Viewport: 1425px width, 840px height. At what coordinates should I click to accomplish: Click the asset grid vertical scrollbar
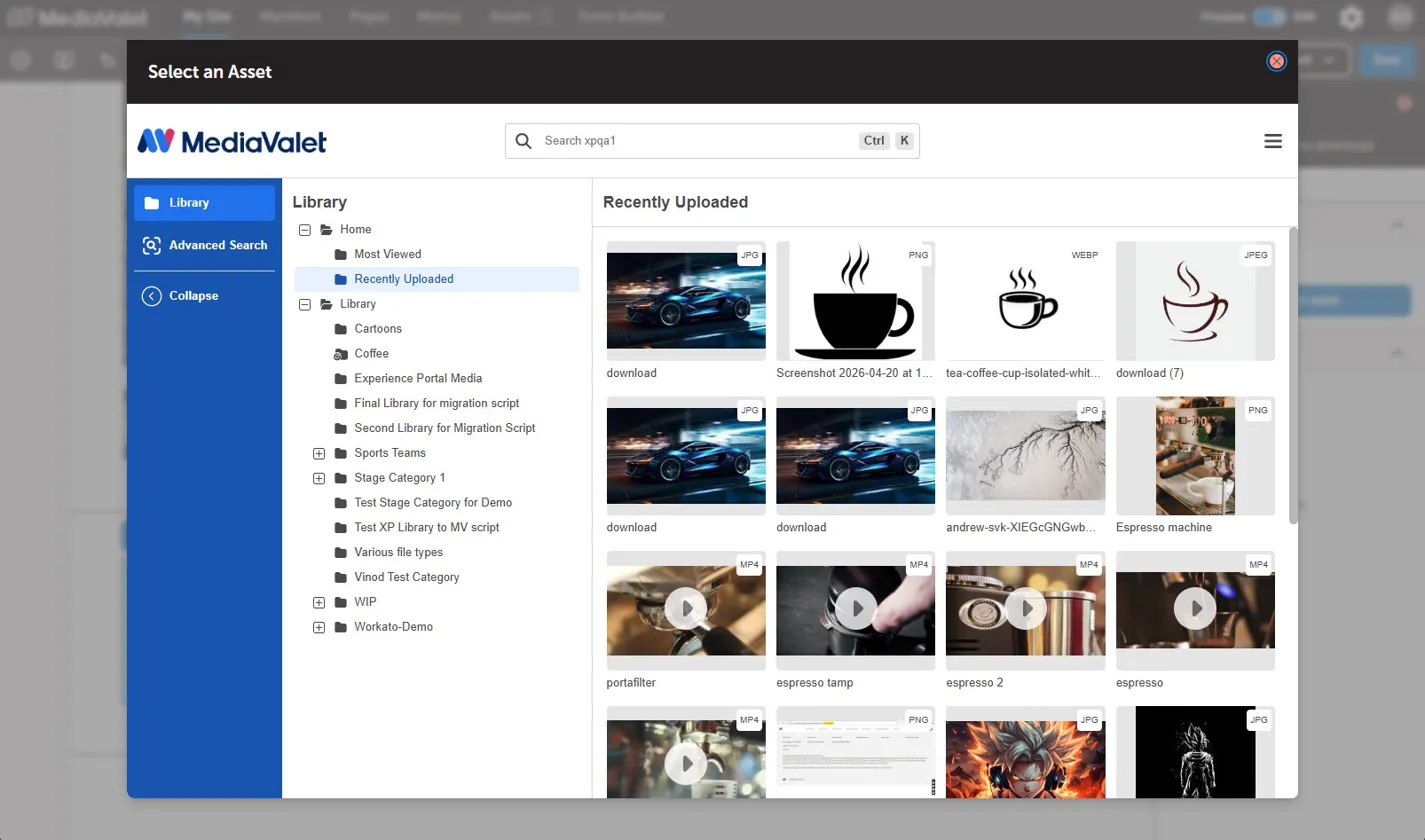(1293, 375)
